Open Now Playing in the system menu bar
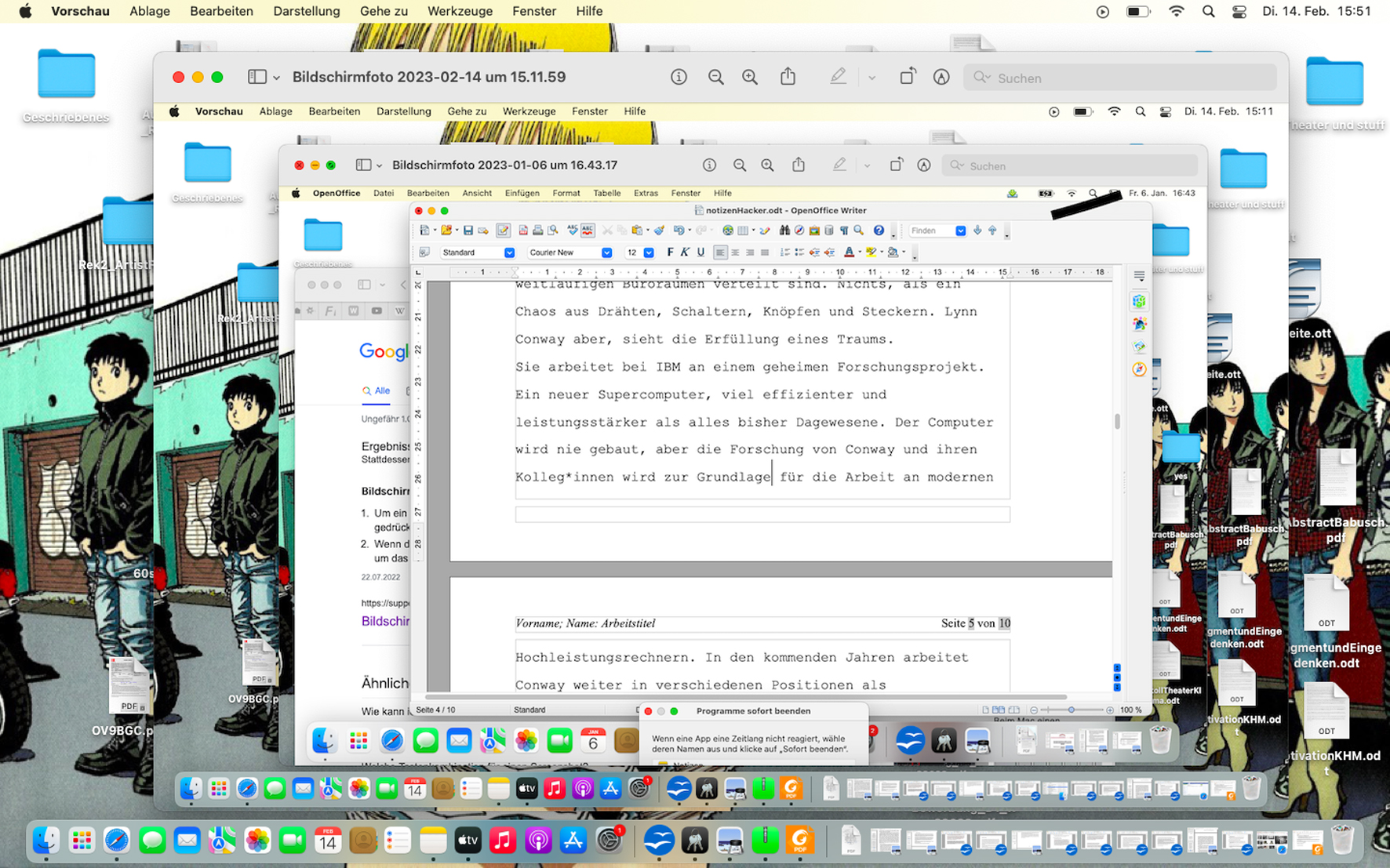The height and width of the screenshot is (868, 1390). (x=1103, y=11)
